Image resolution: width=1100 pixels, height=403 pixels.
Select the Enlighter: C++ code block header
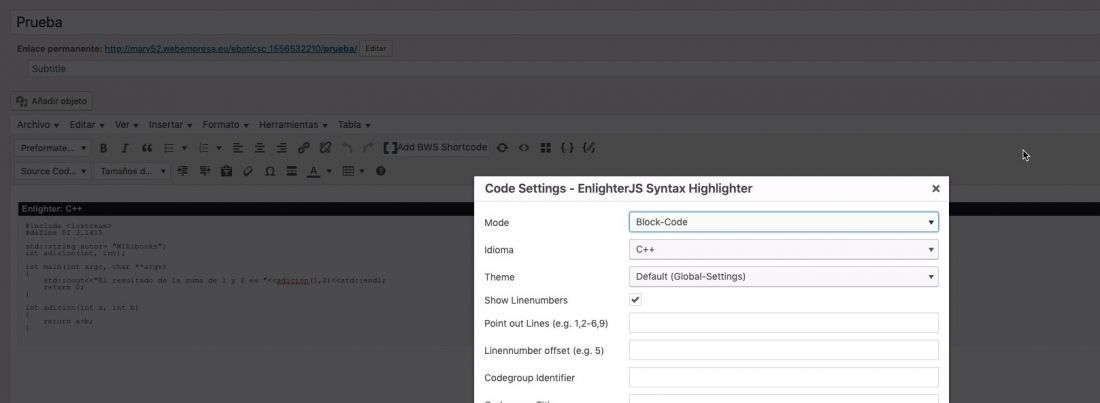tap(246, 209)
